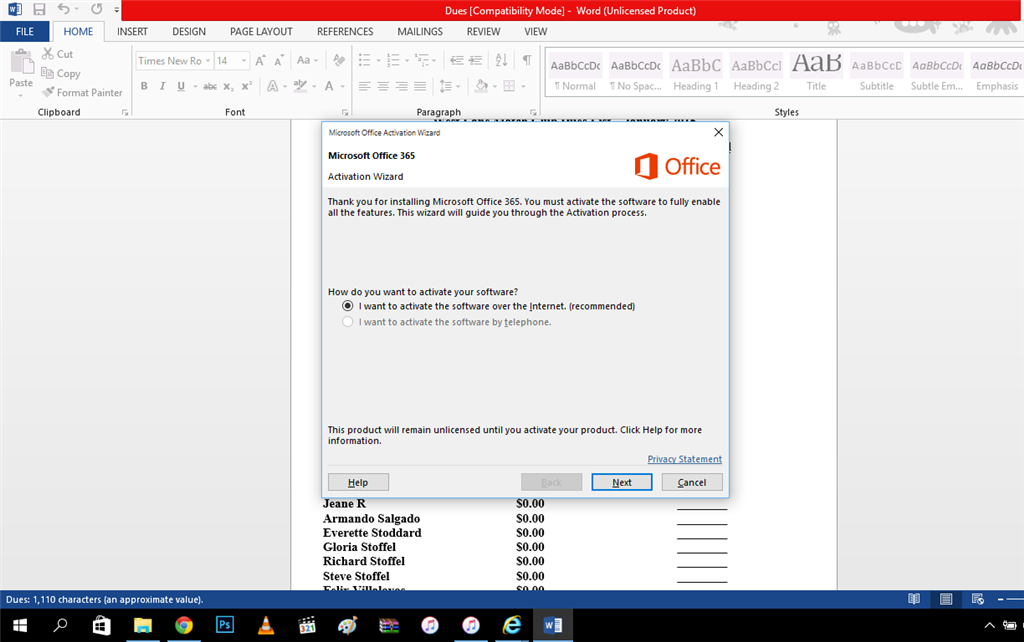Switch to the REFERENCES tab
Screen dimensions: 1024x642
point(345,31)
